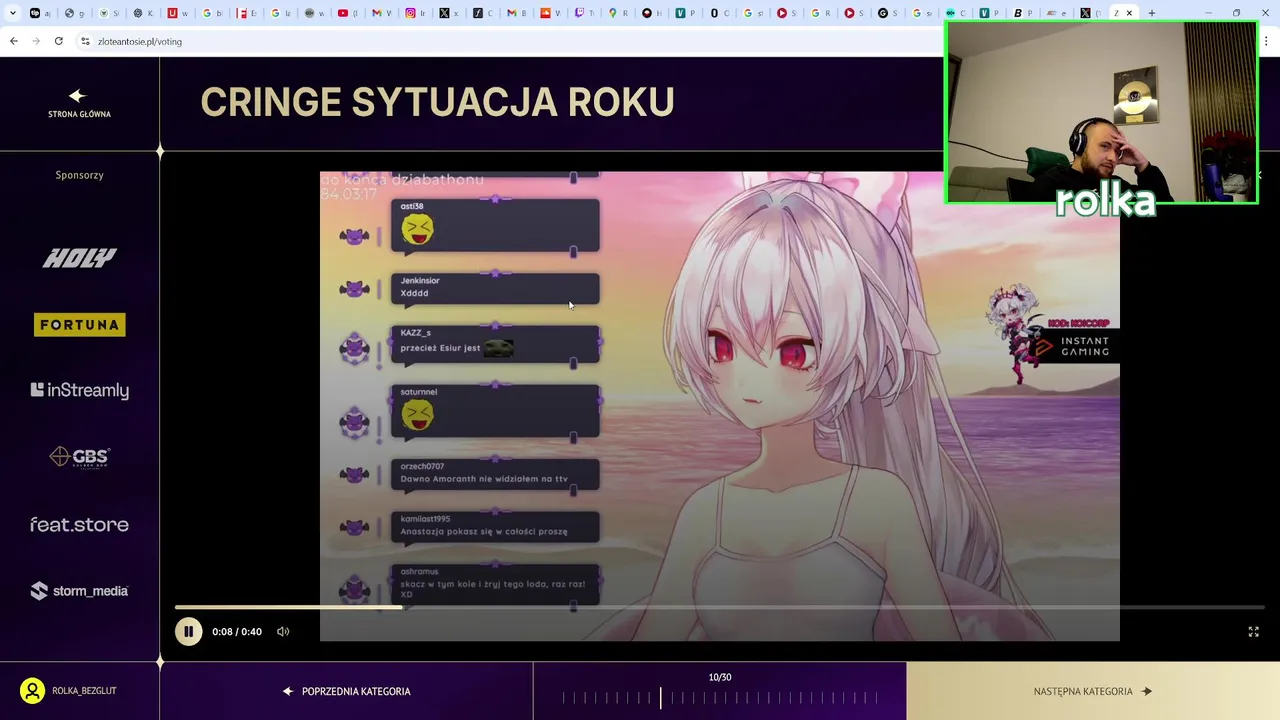Click the 10/30 category counter
Viewport: 1280px width, 720px height.
pos(720,677)
